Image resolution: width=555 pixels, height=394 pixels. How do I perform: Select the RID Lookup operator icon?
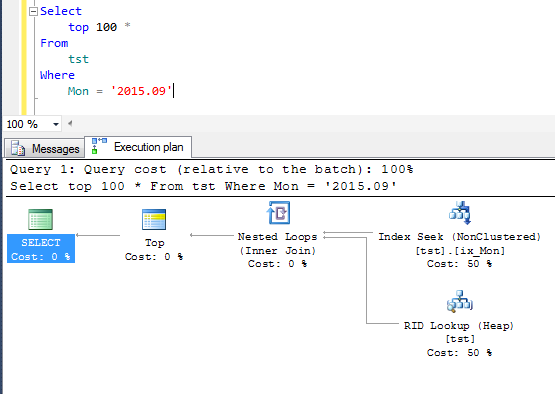tap(460, 302)
